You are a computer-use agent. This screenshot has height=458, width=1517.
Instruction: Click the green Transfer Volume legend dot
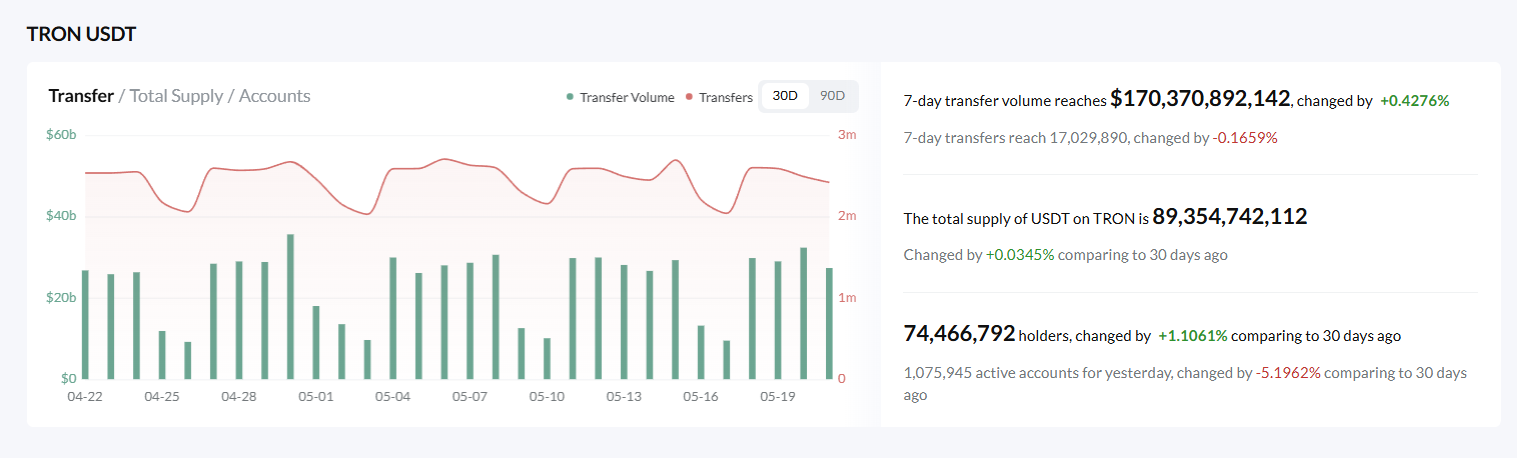pyautogui.click(x=570, y=97)
